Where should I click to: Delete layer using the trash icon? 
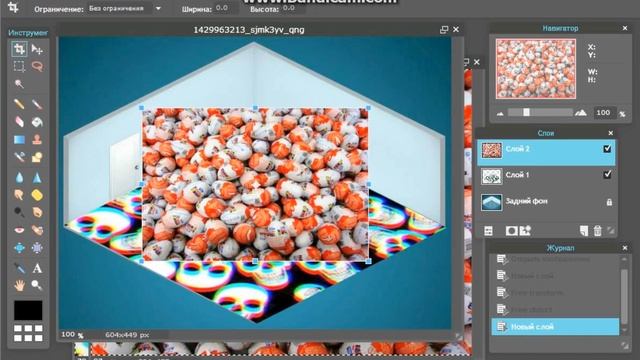(x=598, y=231)
